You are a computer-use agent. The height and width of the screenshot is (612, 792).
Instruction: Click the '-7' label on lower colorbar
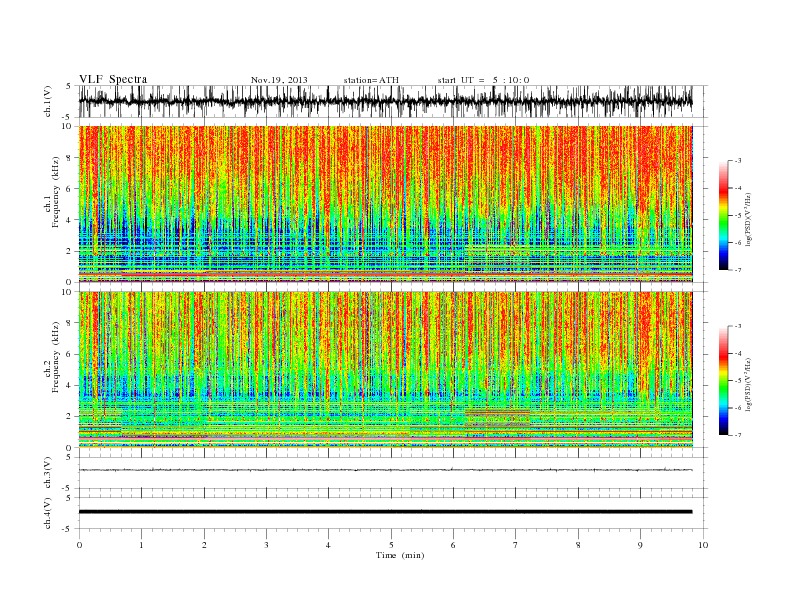(x=737, y=435)
